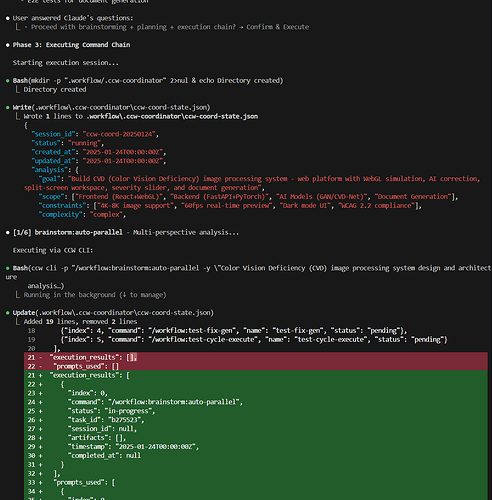Click added line 27 "session_id": null
The width and height of the screenshot is (492, 500).
click(256, 429)
